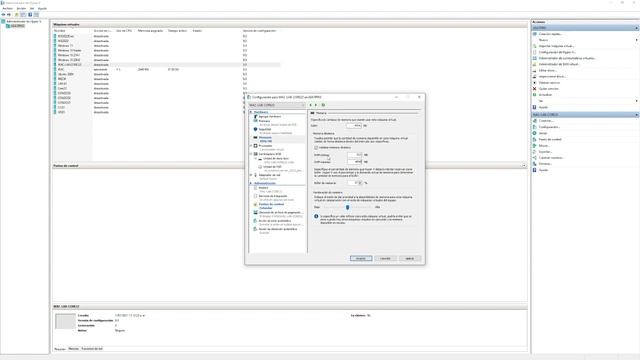Click Eliminar action for selected VM

click(x=545, y=164)
